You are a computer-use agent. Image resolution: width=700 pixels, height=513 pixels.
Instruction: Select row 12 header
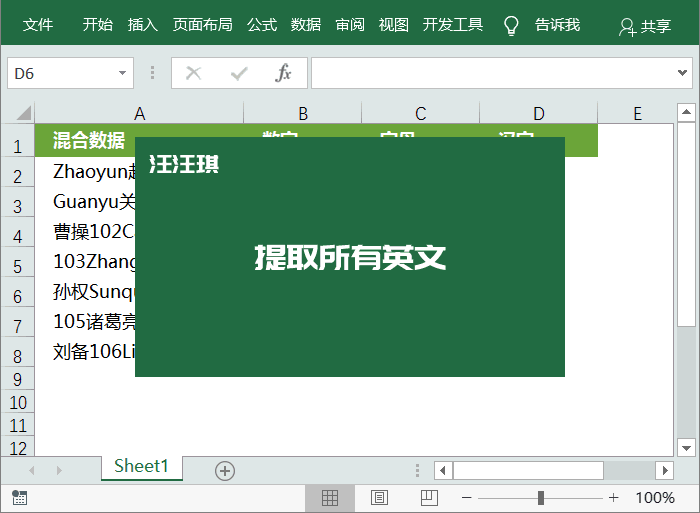click(x=17, y=448)
